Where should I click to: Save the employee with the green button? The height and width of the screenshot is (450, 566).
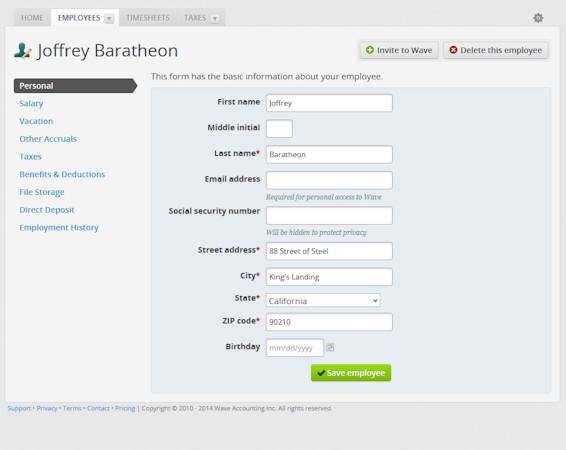(351, 373)
